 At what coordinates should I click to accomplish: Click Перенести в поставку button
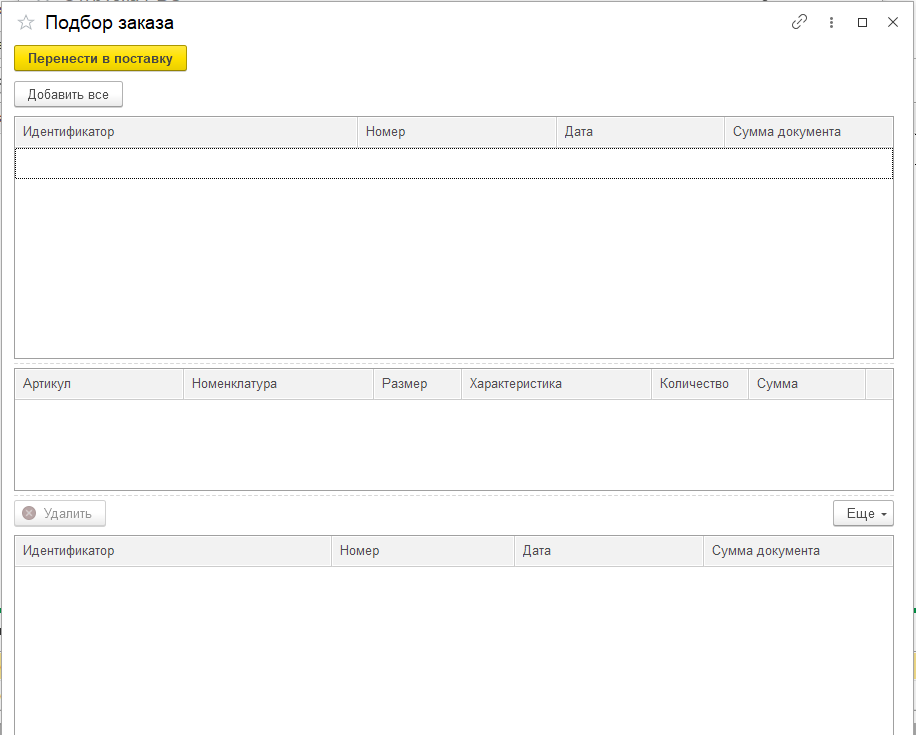tap(100, 58)
